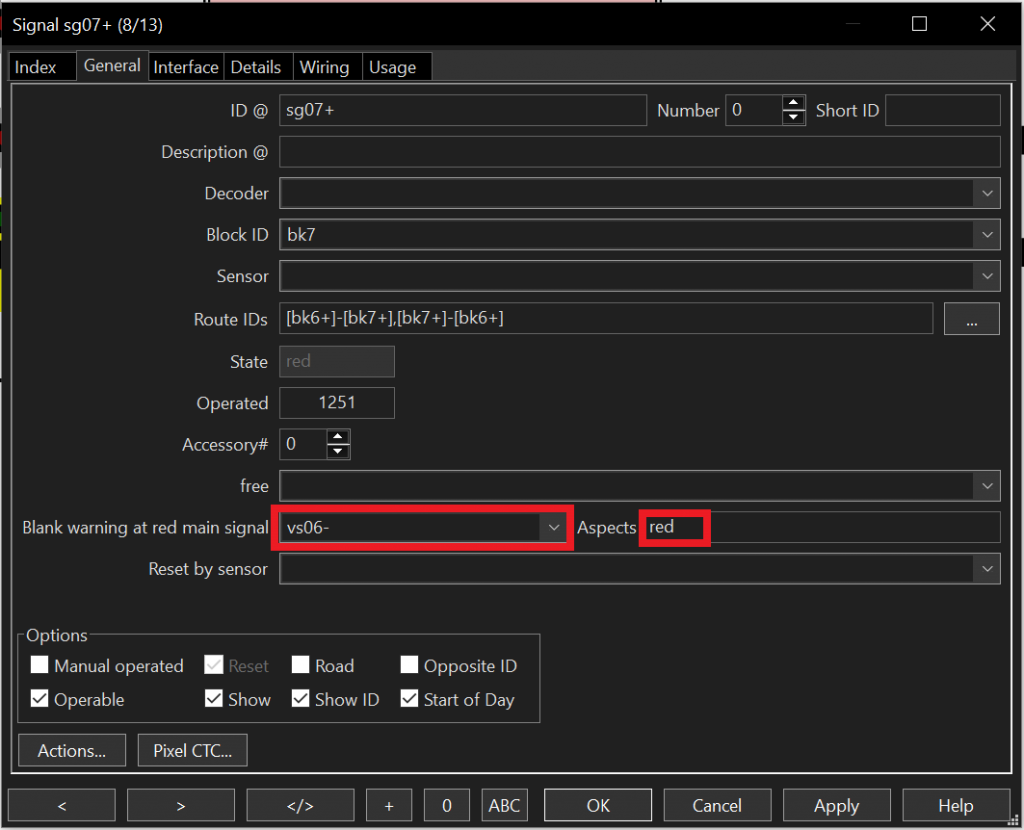Click the '+' add button
1024x830 pixels.
389,805
